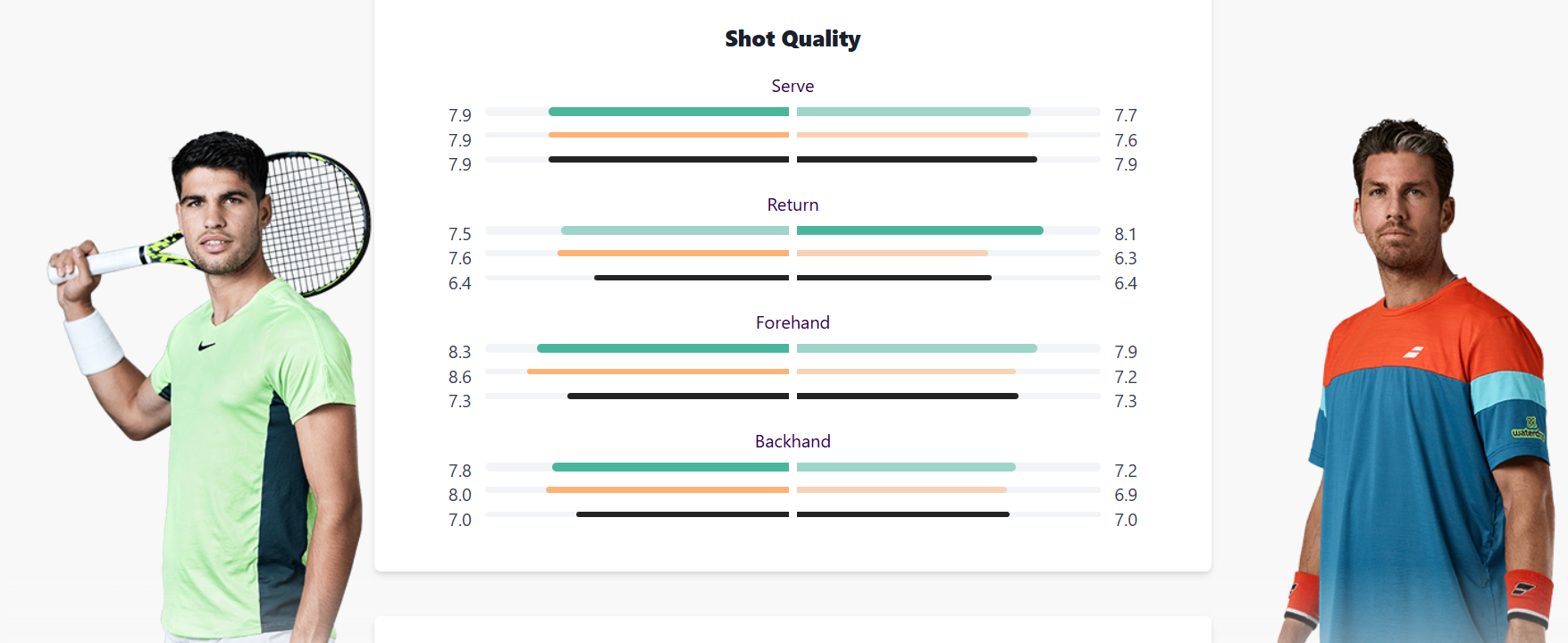Click the 8.1 Return value on right
The image size is (1568, 643).
tap(1126, 234)
